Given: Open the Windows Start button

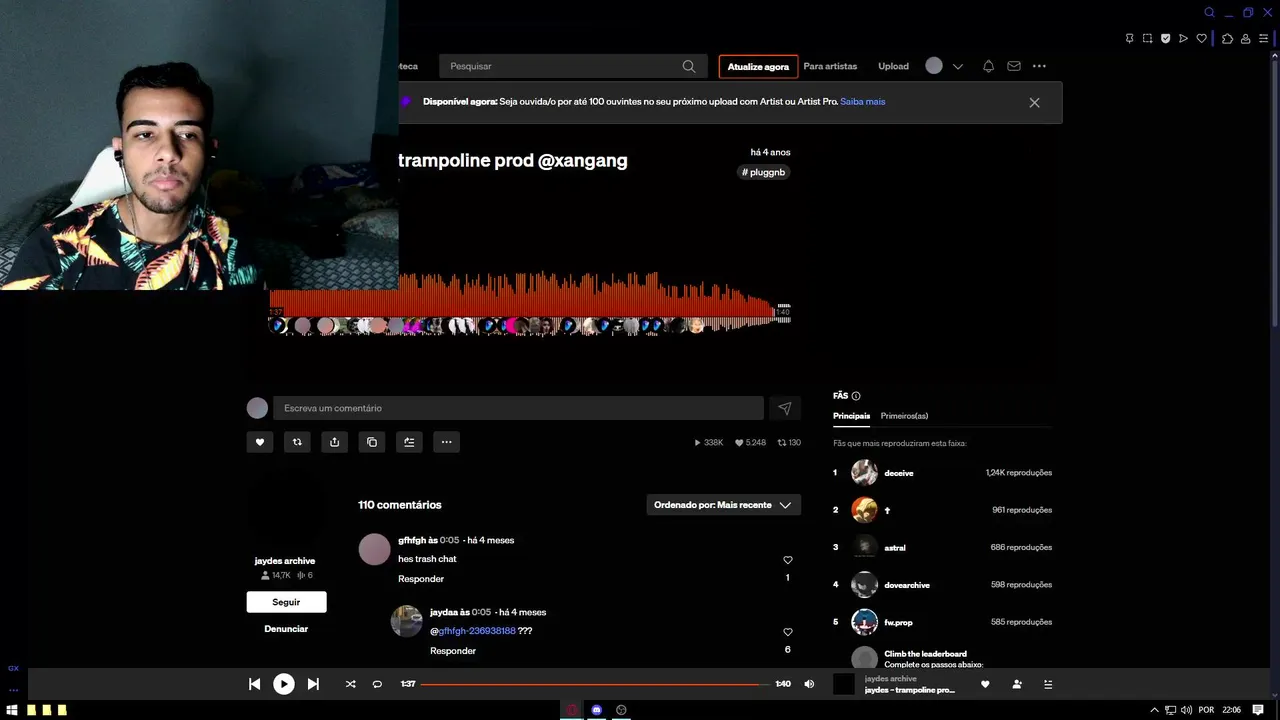Looking at the screenshot, I should (13, 710).
